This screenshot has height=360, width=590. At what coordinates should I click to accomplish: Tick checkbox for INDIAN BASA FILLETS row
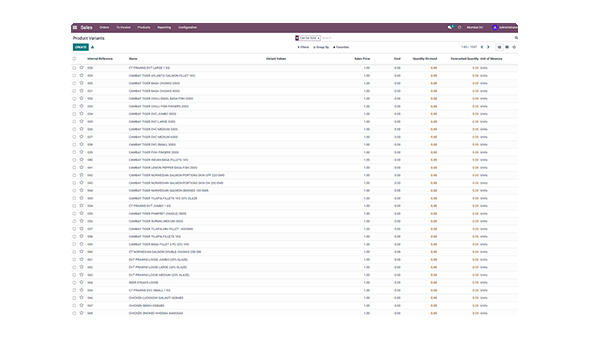click(x=74, y=160)
